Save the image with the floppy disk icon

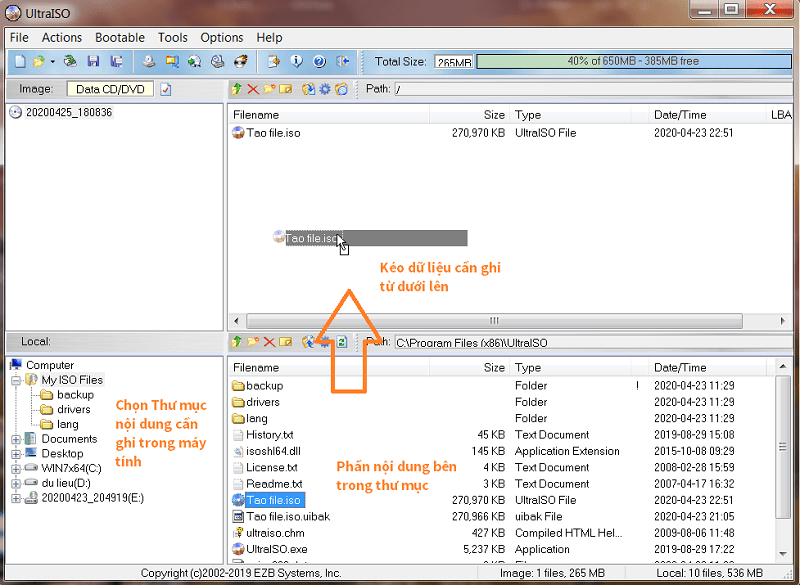click(x=93, y=62)
